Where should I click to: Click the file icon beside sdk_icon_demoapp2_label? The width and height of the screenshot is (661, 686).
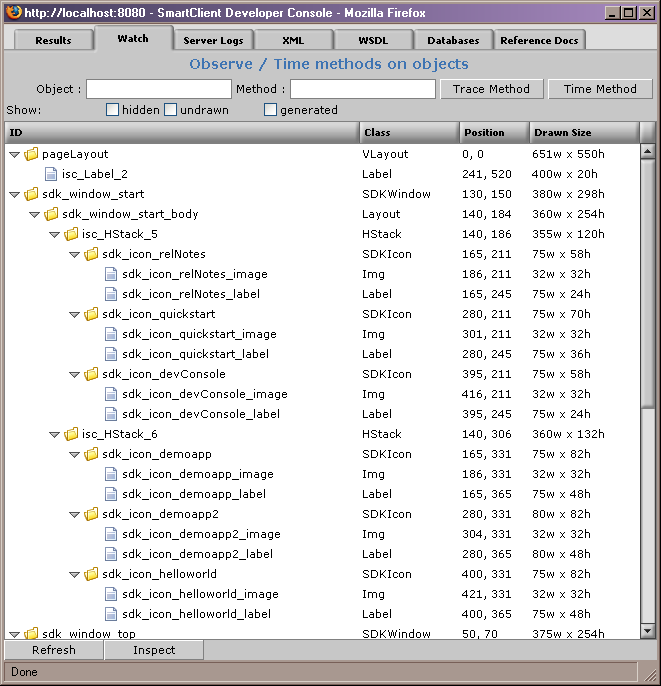(111, 554)
